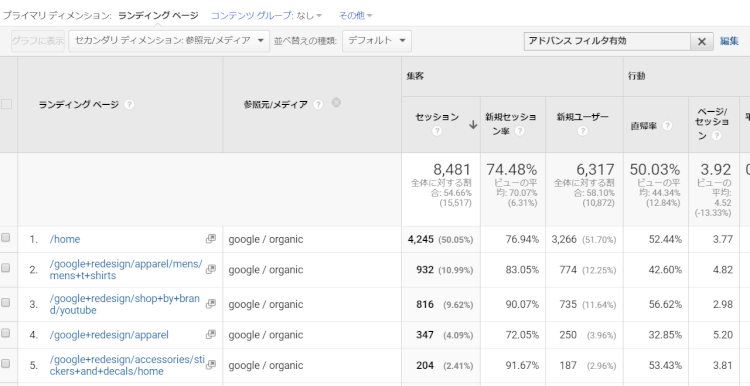
Task: Toggle the select-all header checkbox
Action: click(x=6, y=104)
